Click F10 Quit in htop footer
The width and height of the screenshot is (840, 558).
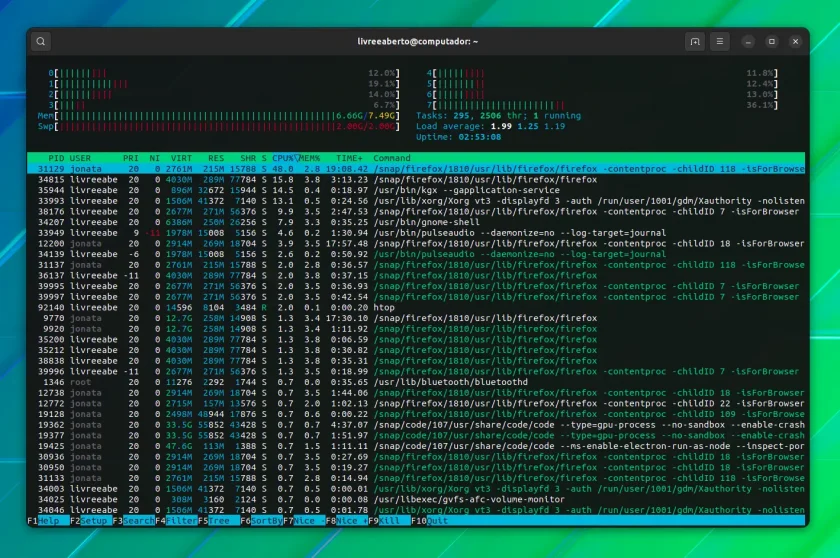430,521
